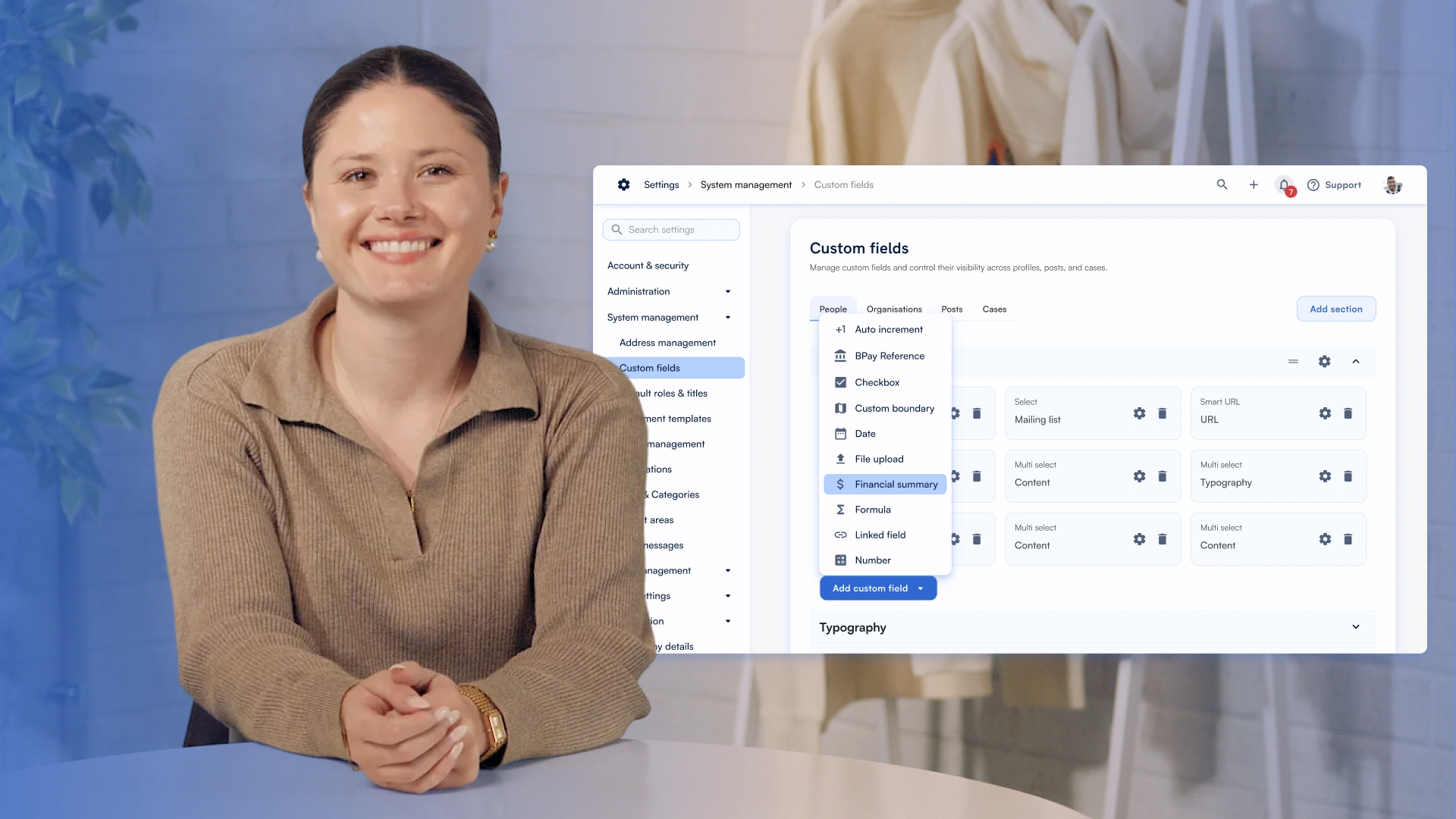Image resolution: width=1456 pixels, height=819 pixels.
Task: Open gear settings for Mailing list field
Action: pyautogui.click(x=1139, y=413)
